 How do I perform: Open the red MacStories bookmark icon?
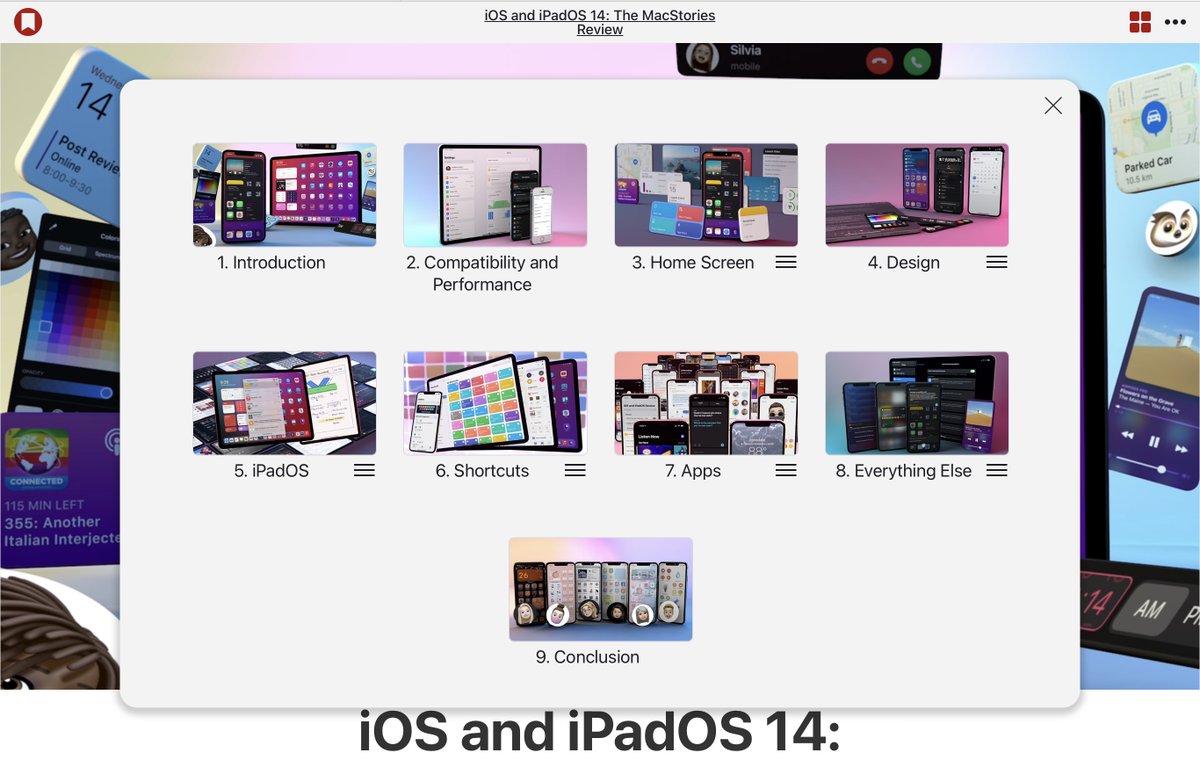[28, 21]
